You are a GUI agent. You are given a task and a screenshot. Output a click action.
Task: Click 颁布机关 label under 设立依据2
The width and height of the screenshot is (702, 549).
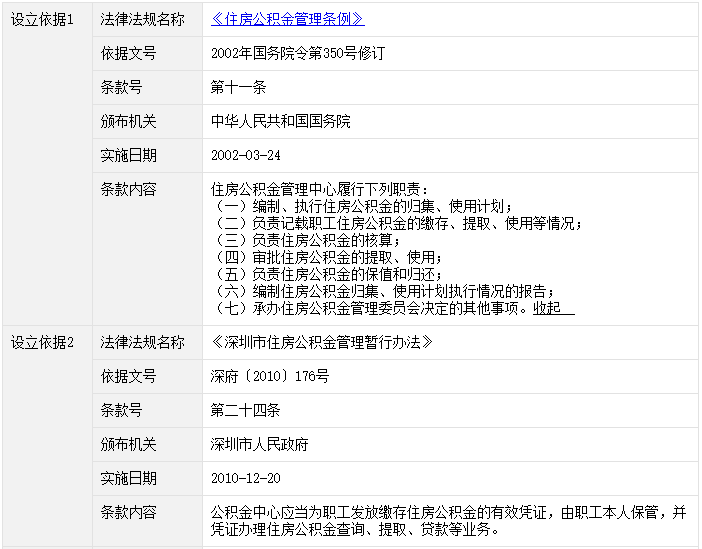click(128, 444)
